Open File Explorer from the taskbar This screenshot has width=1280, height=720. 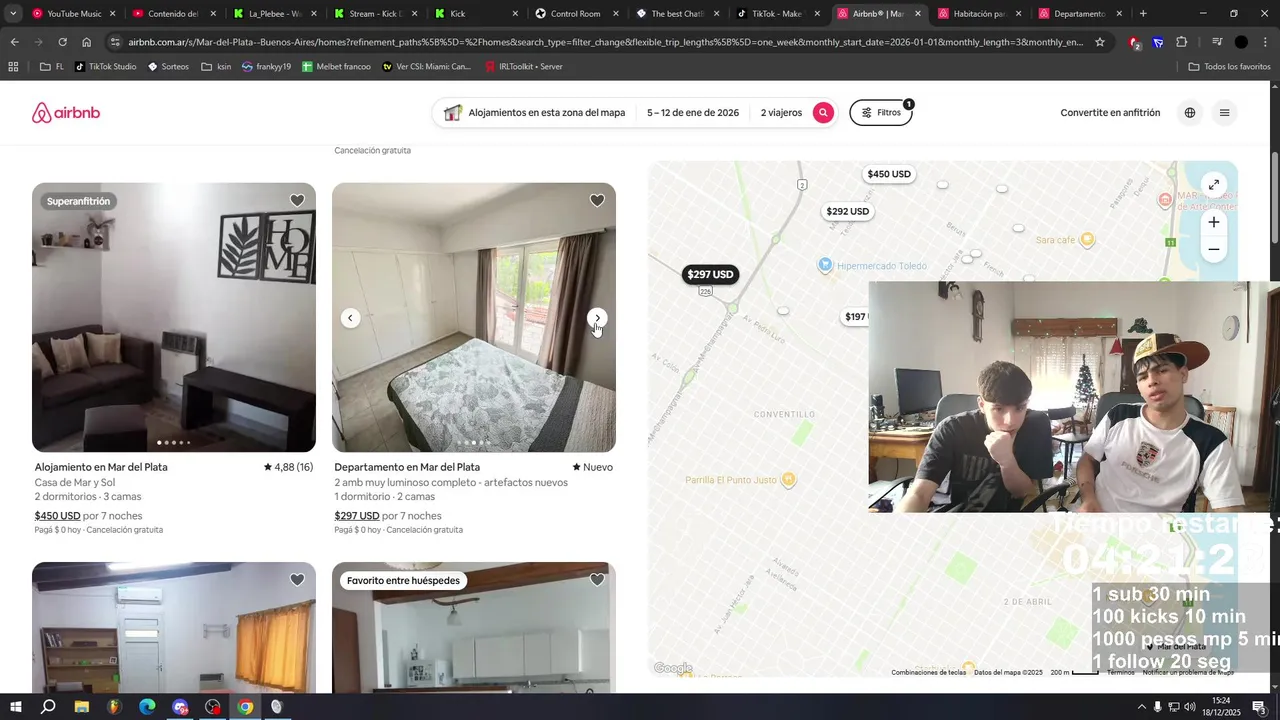point(81,707)
